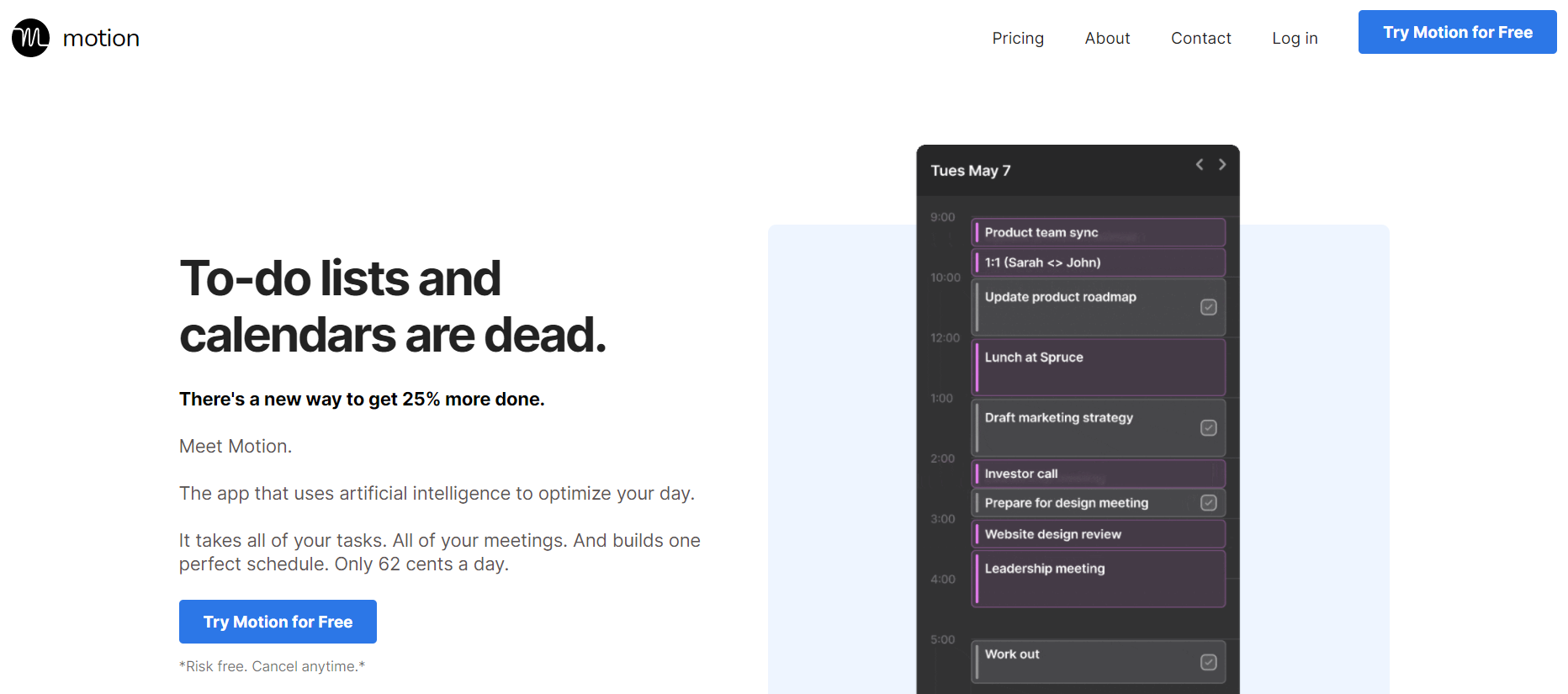Click the Update product roadmap task title
The image size is (1568, 694).
click(1060, 297)
